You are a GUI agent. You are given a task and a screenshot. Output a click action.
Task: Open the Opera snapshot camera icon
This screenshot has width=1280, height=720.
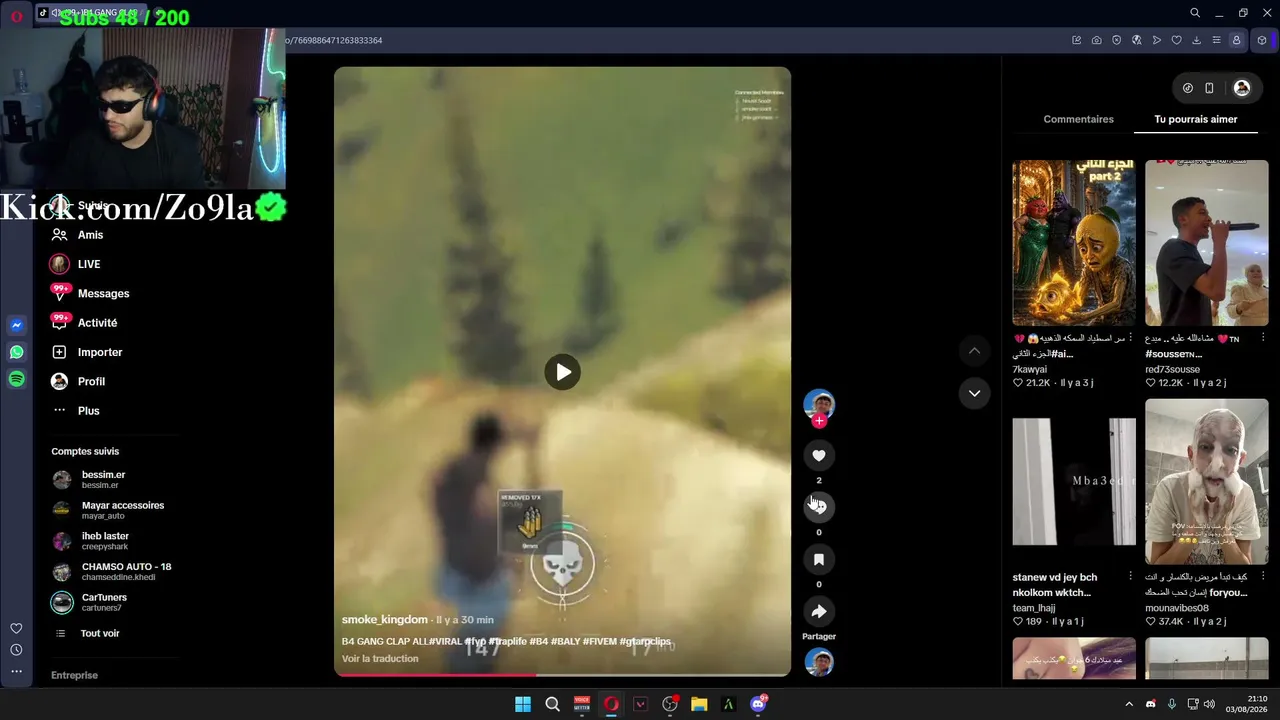click(1097, 40)
